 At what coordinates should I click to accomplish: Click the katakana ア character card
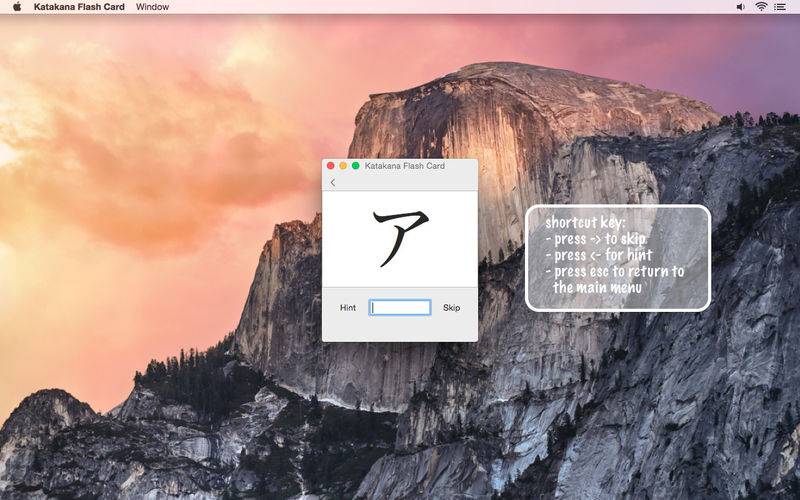(x=401, y=238)
